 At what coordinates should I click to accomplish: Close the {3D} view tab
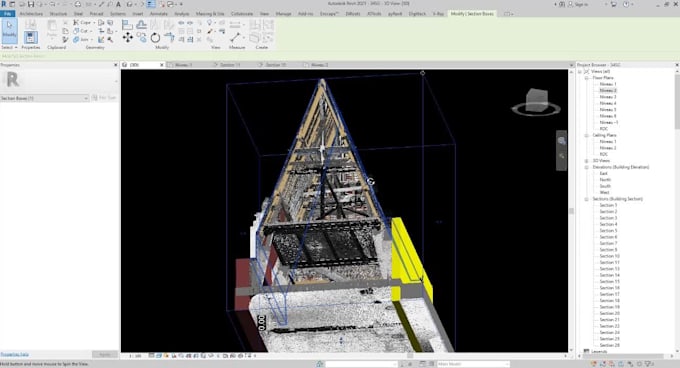162,65
